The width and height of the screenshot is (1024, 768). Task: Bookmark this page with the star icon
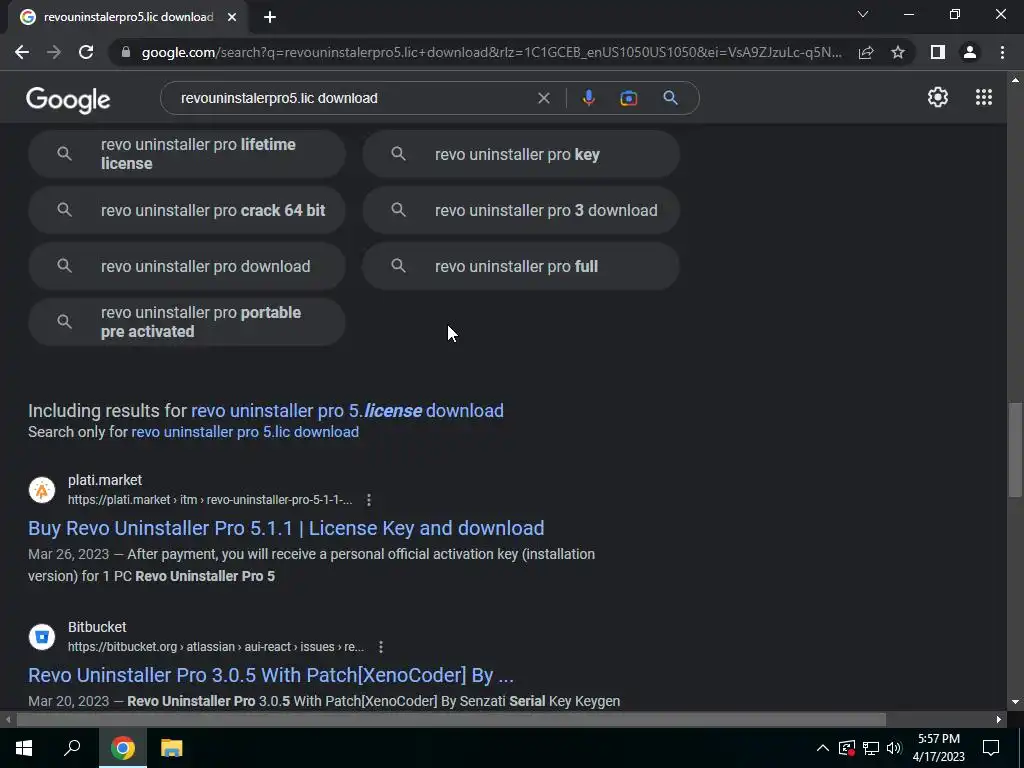pyautogui.click(x=898, y=52)
